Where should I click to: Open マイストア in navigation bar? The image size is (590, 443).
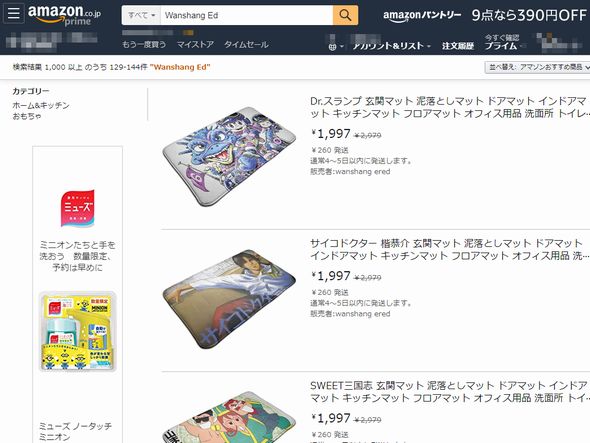[x=195, y=44]
